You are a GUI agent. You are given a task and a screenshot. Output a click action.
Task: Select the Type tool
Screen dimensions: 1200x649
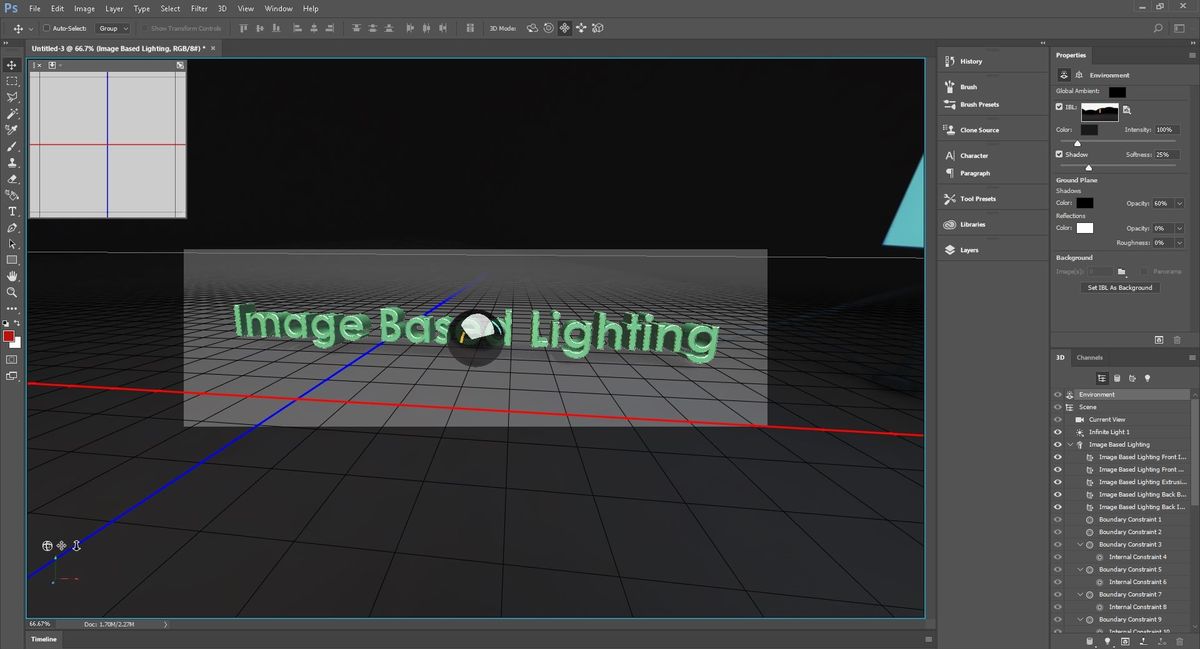[12, 211]
